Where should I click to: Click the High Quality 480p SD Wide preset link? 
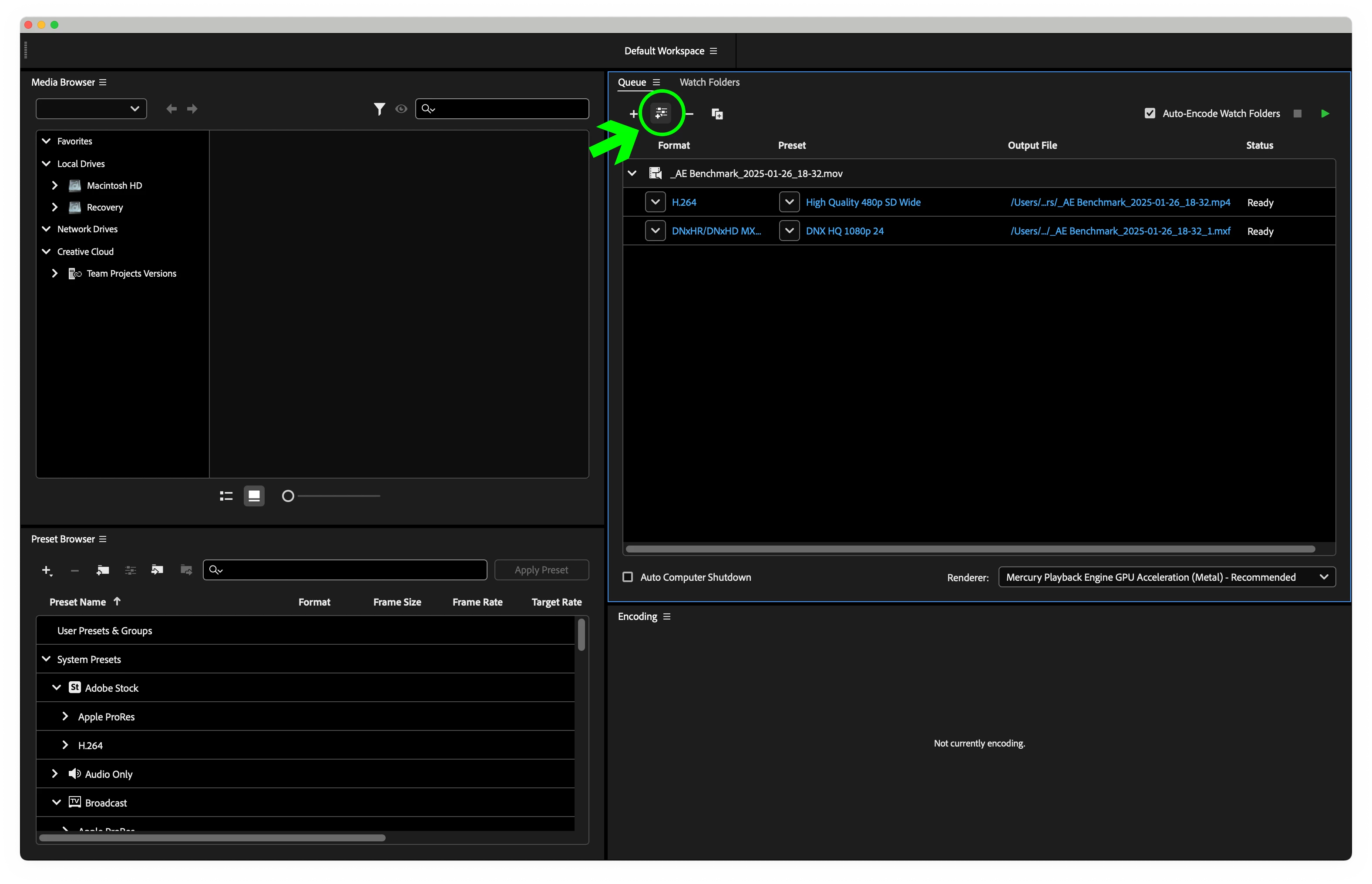(x=863, y=202)
